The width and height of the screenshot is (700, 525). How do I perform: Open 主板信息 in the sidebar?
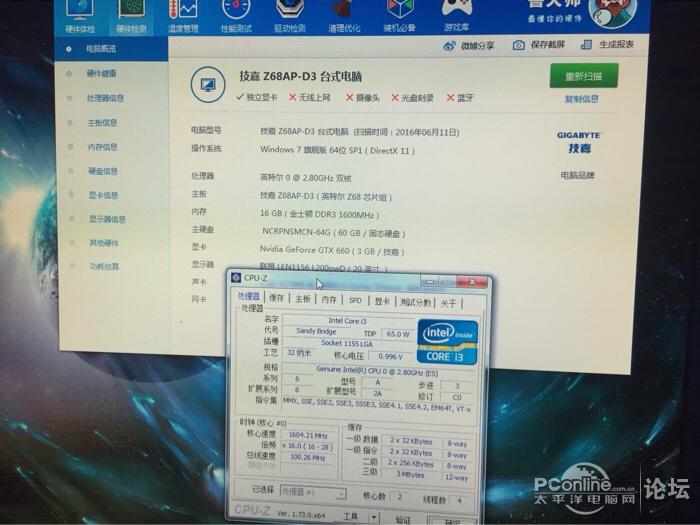pyautogui.click(x=102, y=123)
